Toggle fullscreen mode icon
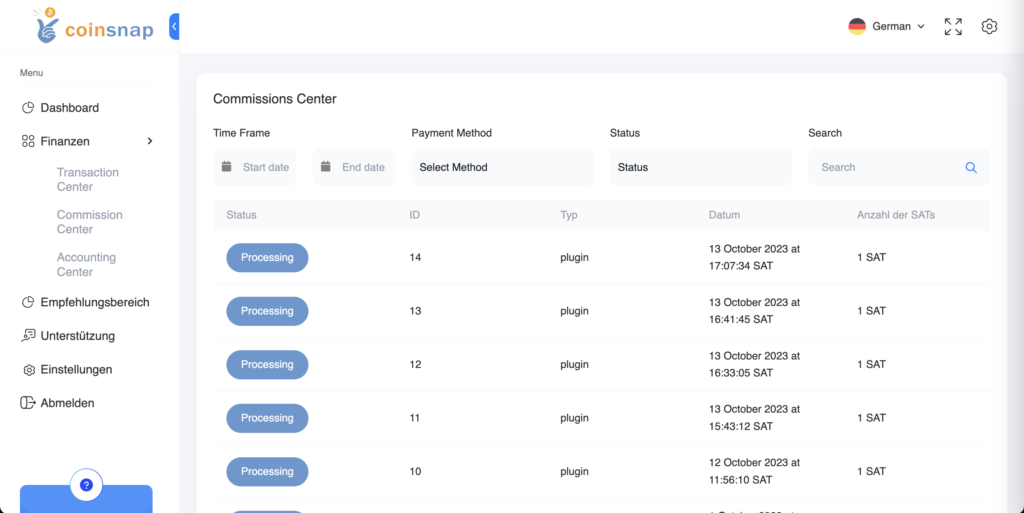1024x513 pixels. click(953, 27)
